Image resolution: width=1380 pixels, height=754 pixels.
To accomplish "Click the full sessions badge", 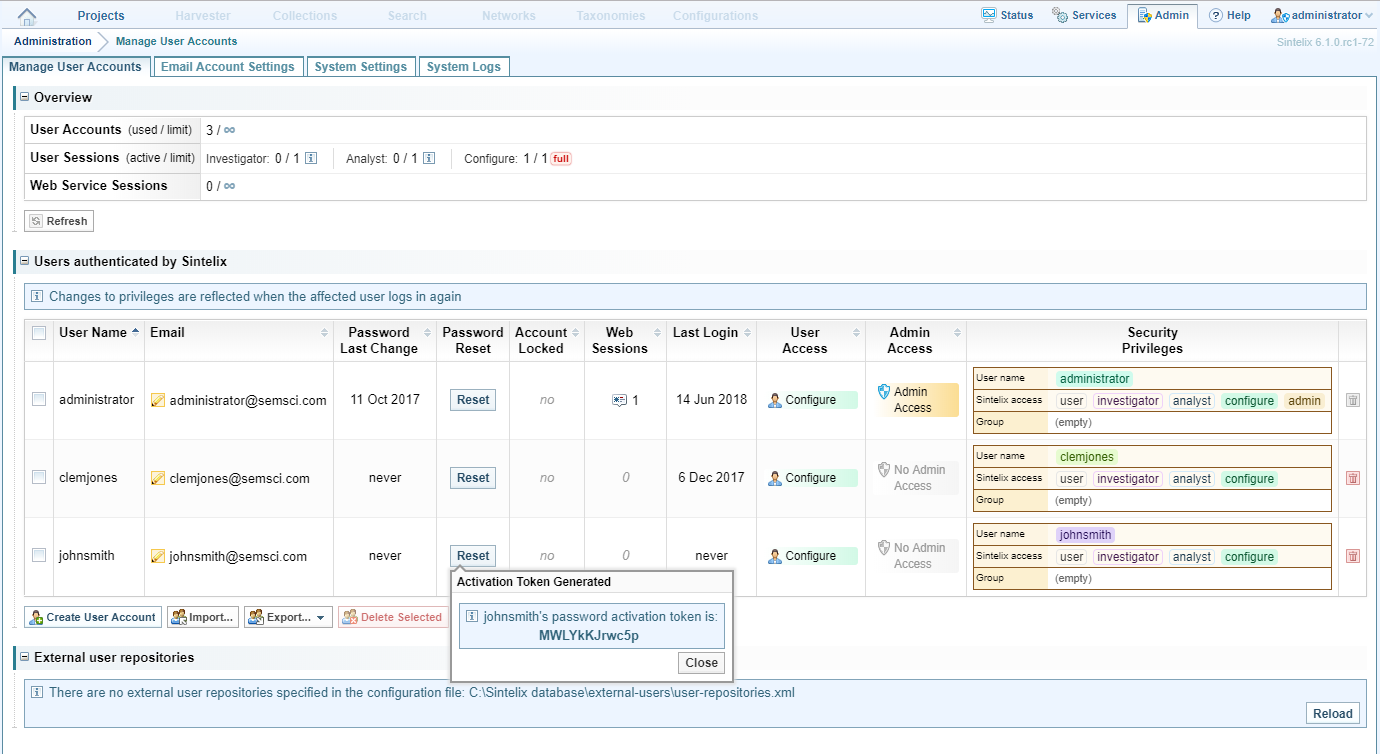I will tap(561, 158).
